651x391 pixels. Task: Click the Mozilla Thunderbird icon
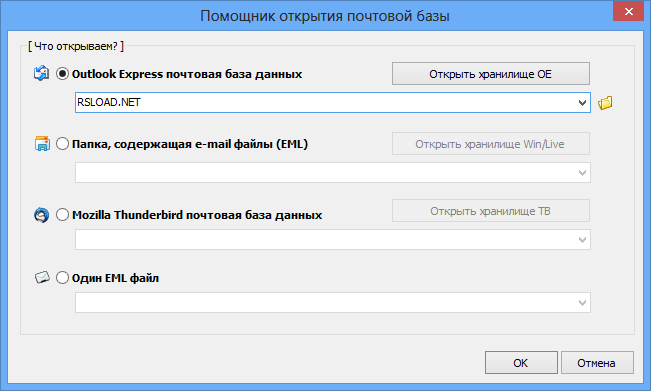pos(42,215)
